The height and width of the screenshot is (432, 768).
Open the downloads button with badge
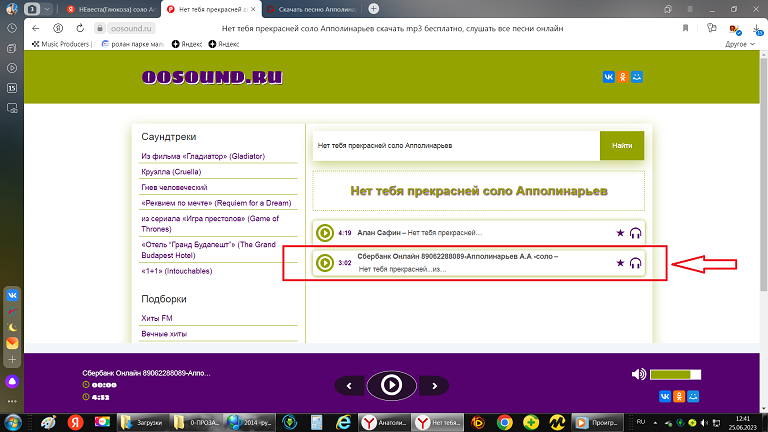click(758, 29)
